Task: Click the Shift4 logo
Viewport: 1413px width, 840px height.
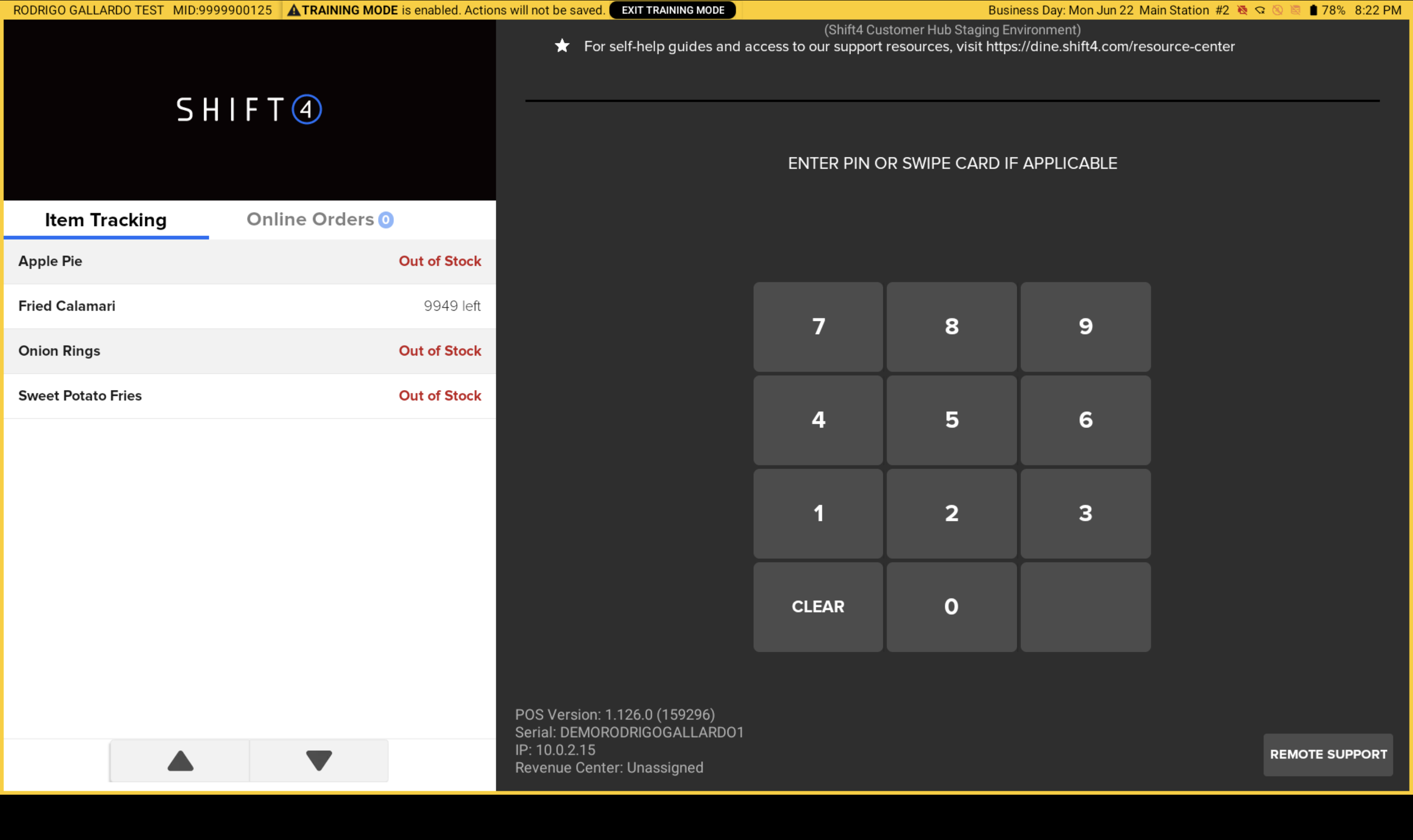Action: (250, 109)
